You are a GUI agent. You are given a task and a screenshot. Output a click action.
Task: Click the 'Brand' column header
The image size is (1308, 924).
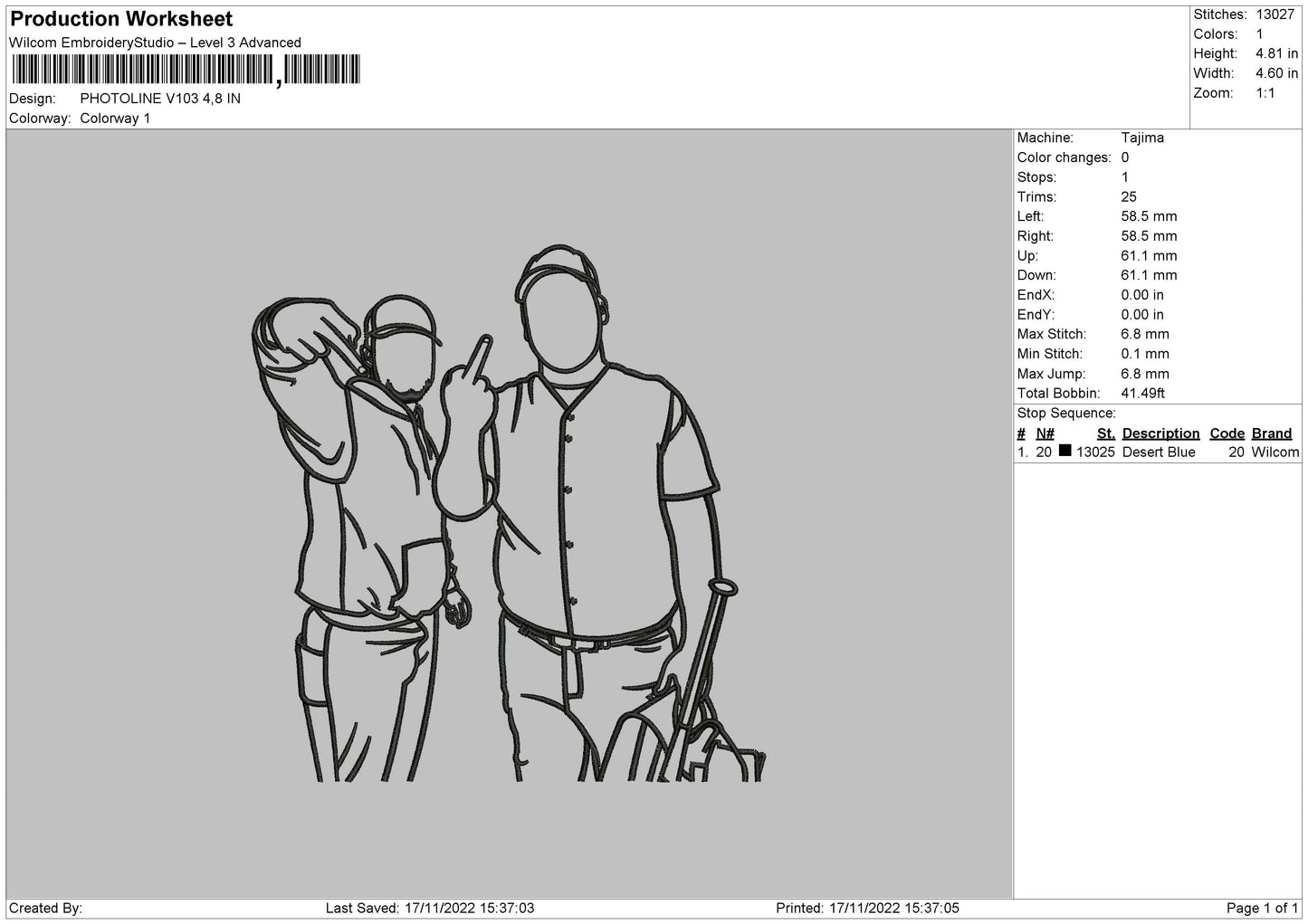click(x=1271, y=433)
